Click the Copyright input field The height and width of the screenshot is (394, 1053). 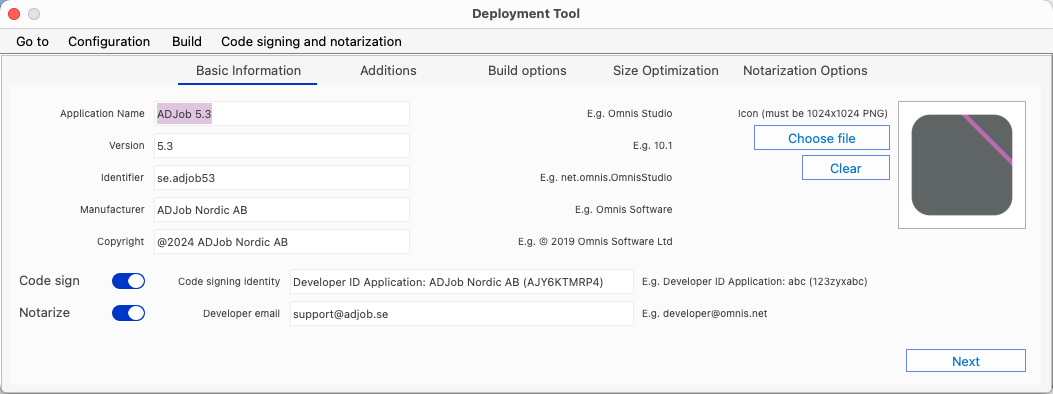pyautogui.click(x=281, y=242)
